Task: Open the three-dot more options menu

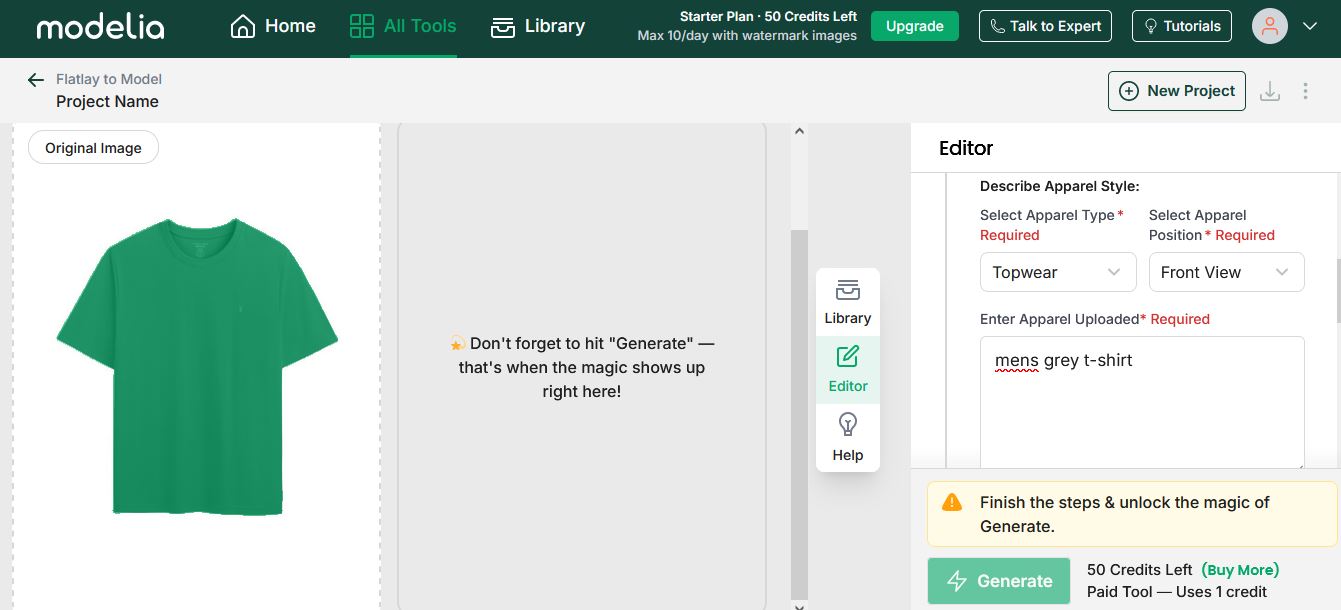Action: click(x=1305, y=91)
